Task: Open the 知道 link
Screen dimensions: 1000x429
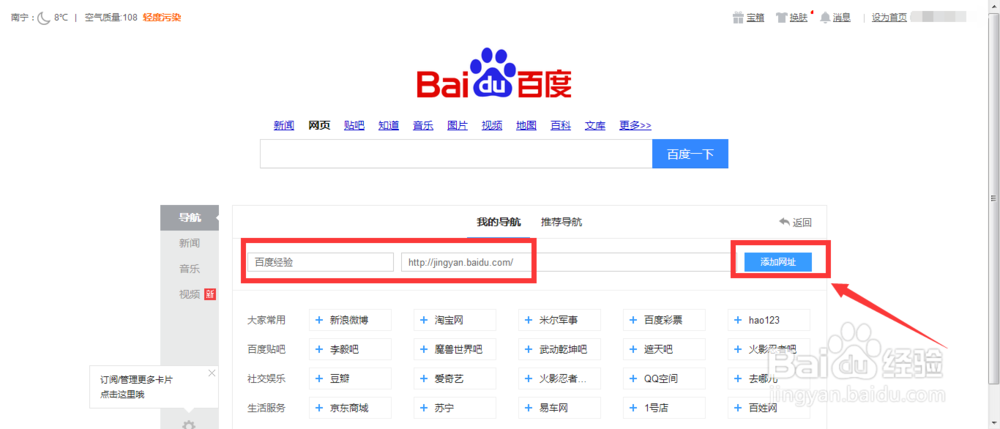Action: [x=388, y=126]
